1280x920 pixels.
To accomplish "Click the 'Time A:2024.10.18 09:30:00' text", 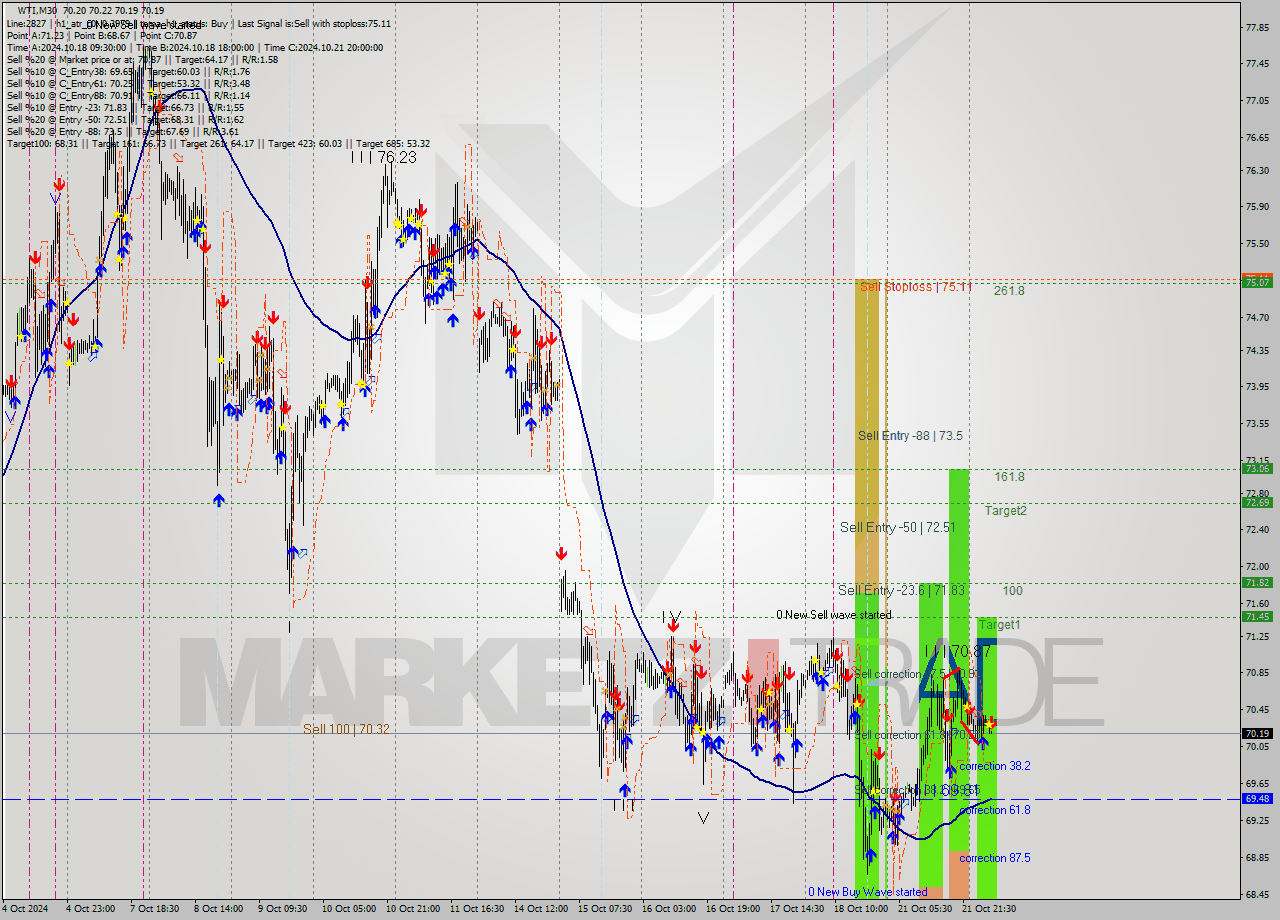I will 66,48.
